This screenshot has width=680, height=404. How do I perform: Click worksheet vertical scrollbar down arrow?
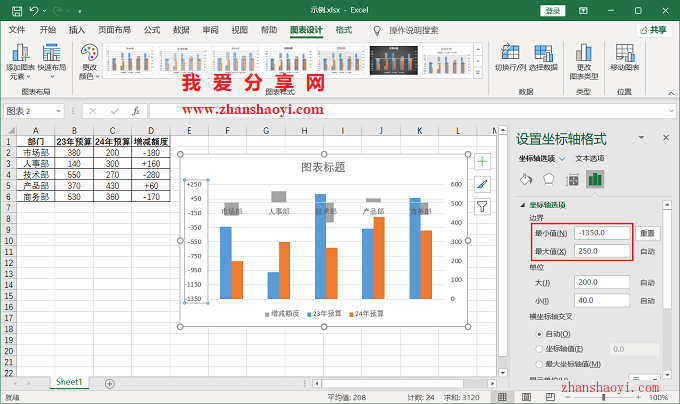tap(503, 373)
